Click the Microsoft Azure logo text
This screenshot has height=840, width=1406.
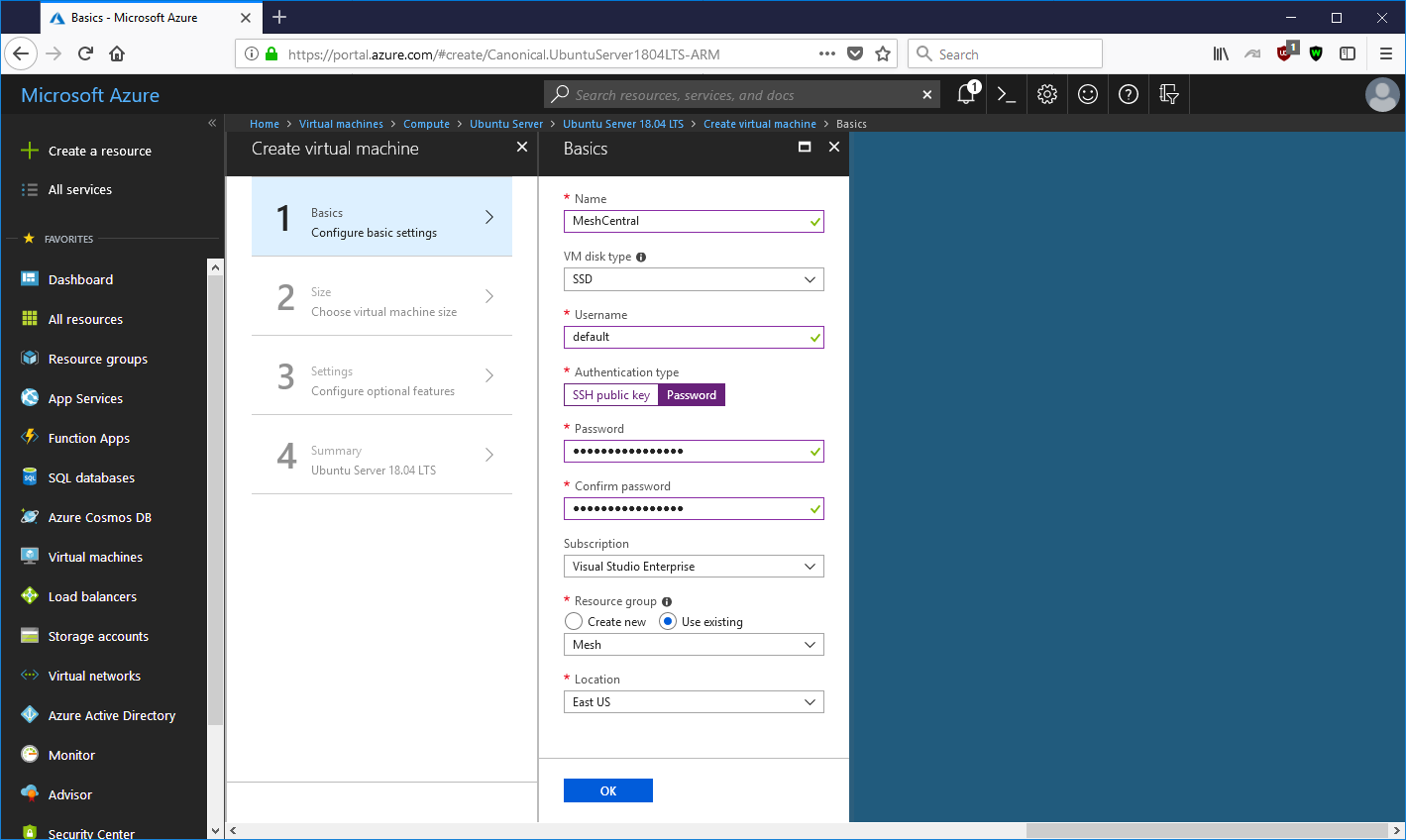click(90, 95)
